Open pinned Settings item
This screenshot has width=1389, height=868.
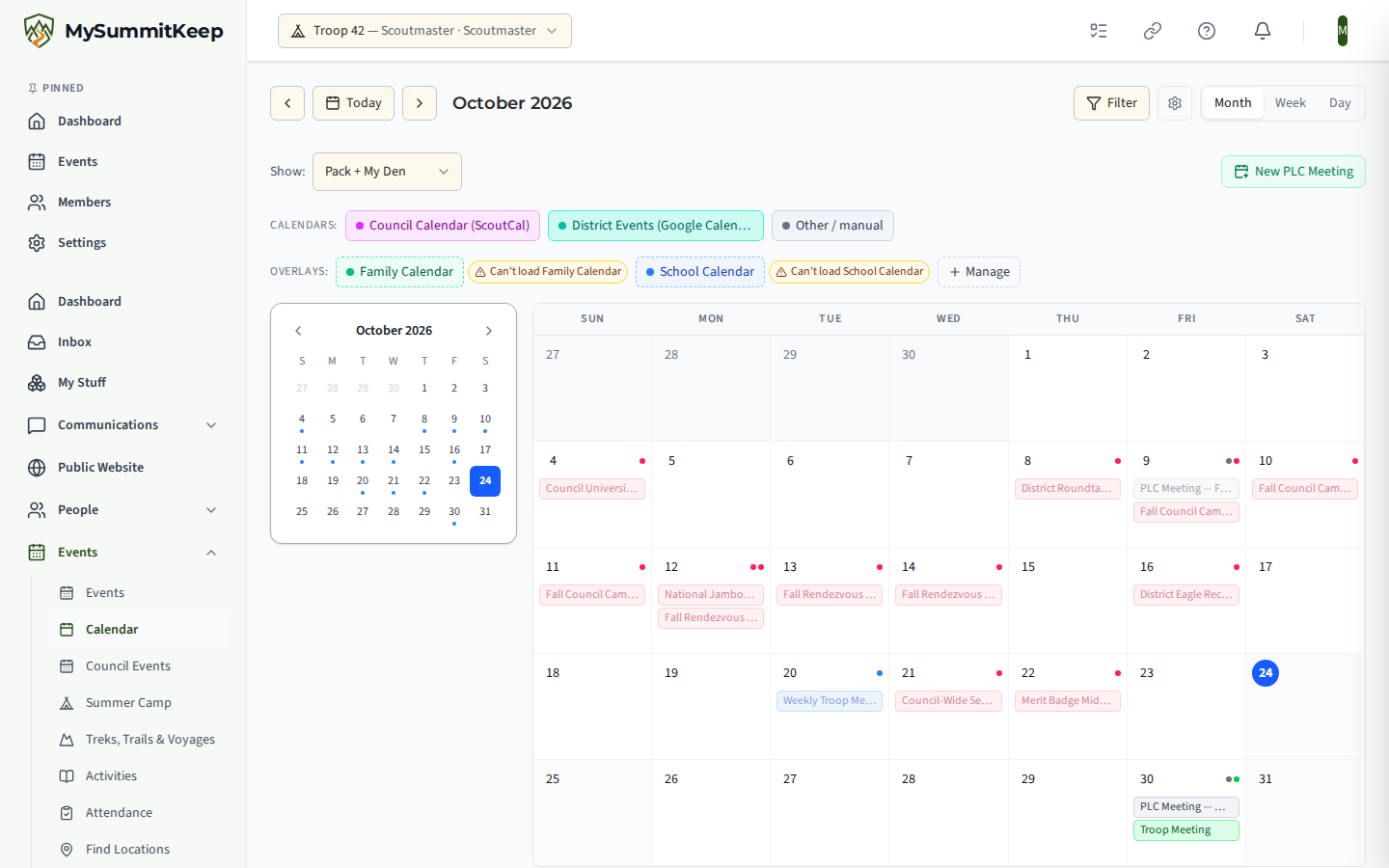pyautogui.click(x=123, y=243)
